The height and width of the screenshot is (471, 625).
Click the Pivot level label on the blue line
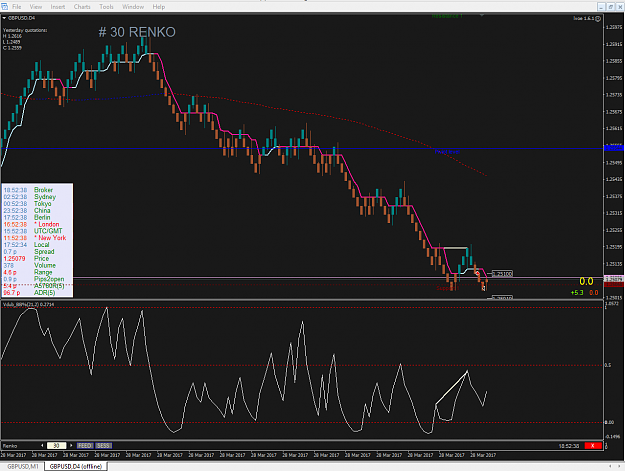click(447, 152)
